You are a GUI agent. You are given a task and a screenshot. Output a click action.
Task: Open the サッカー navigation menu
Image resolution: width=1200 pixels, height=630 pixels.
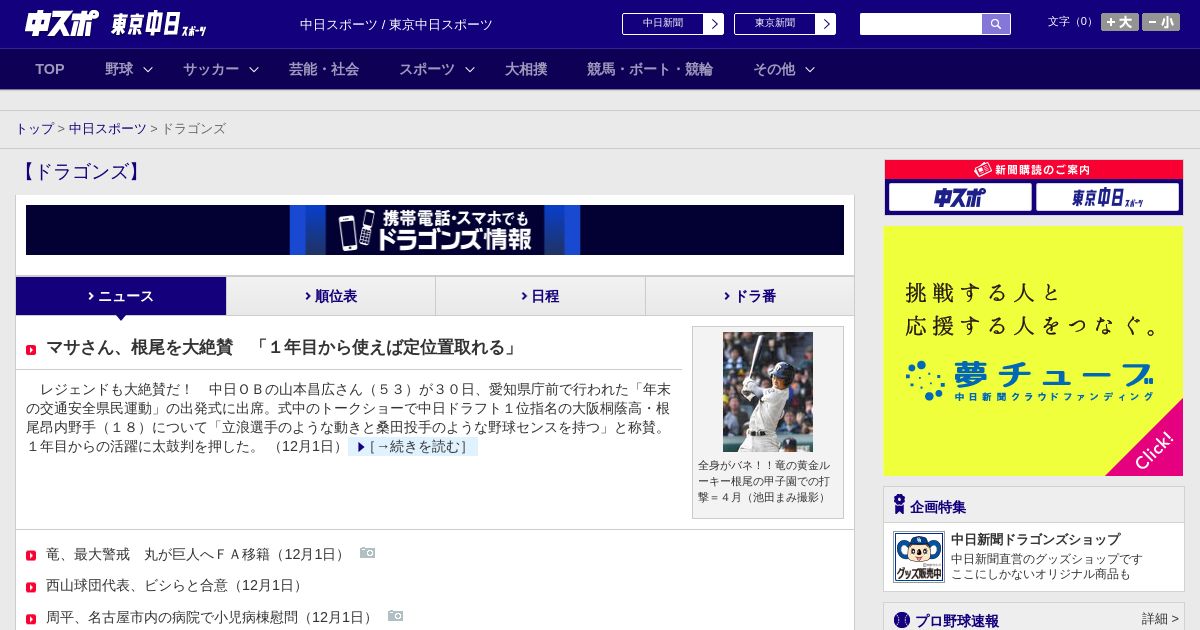click(x=211, y=69)
